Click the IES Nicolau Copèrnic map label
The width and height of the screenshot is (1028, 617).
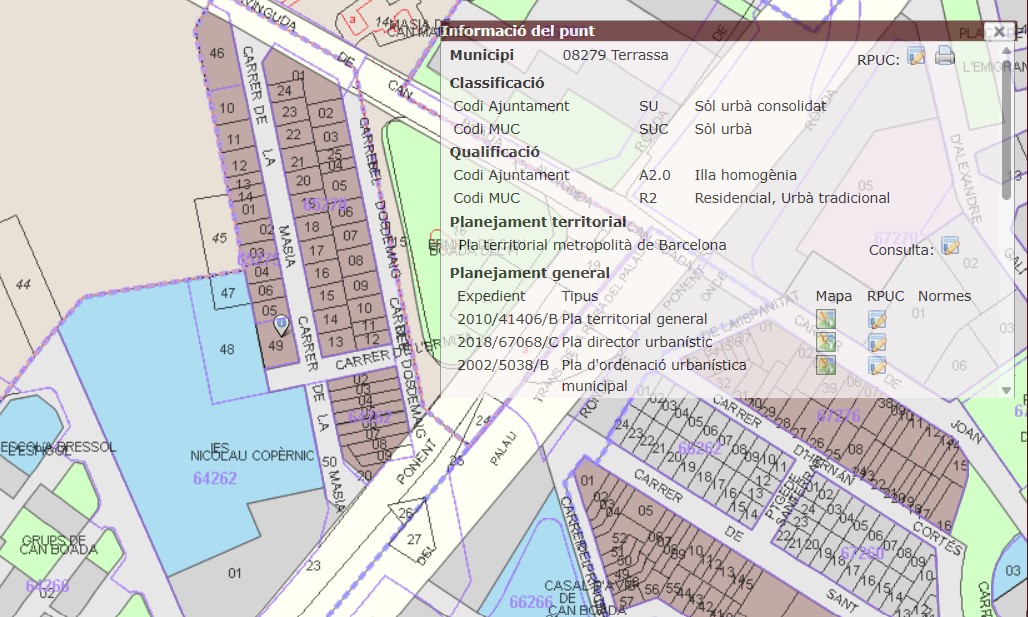[x=252, y=452]
